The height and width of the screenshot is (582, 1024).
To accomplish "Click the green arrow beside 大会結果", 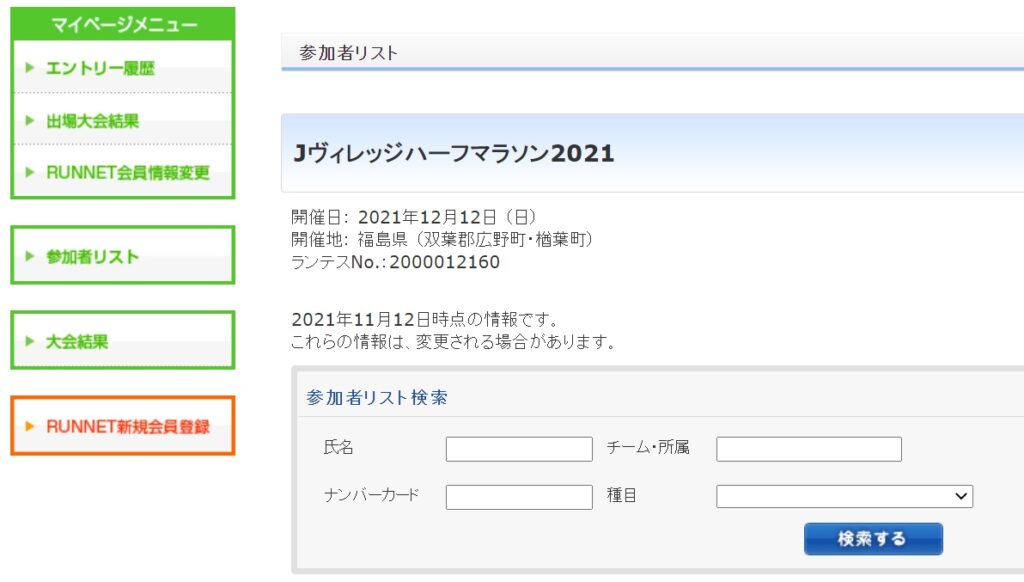I will (29, 341).
